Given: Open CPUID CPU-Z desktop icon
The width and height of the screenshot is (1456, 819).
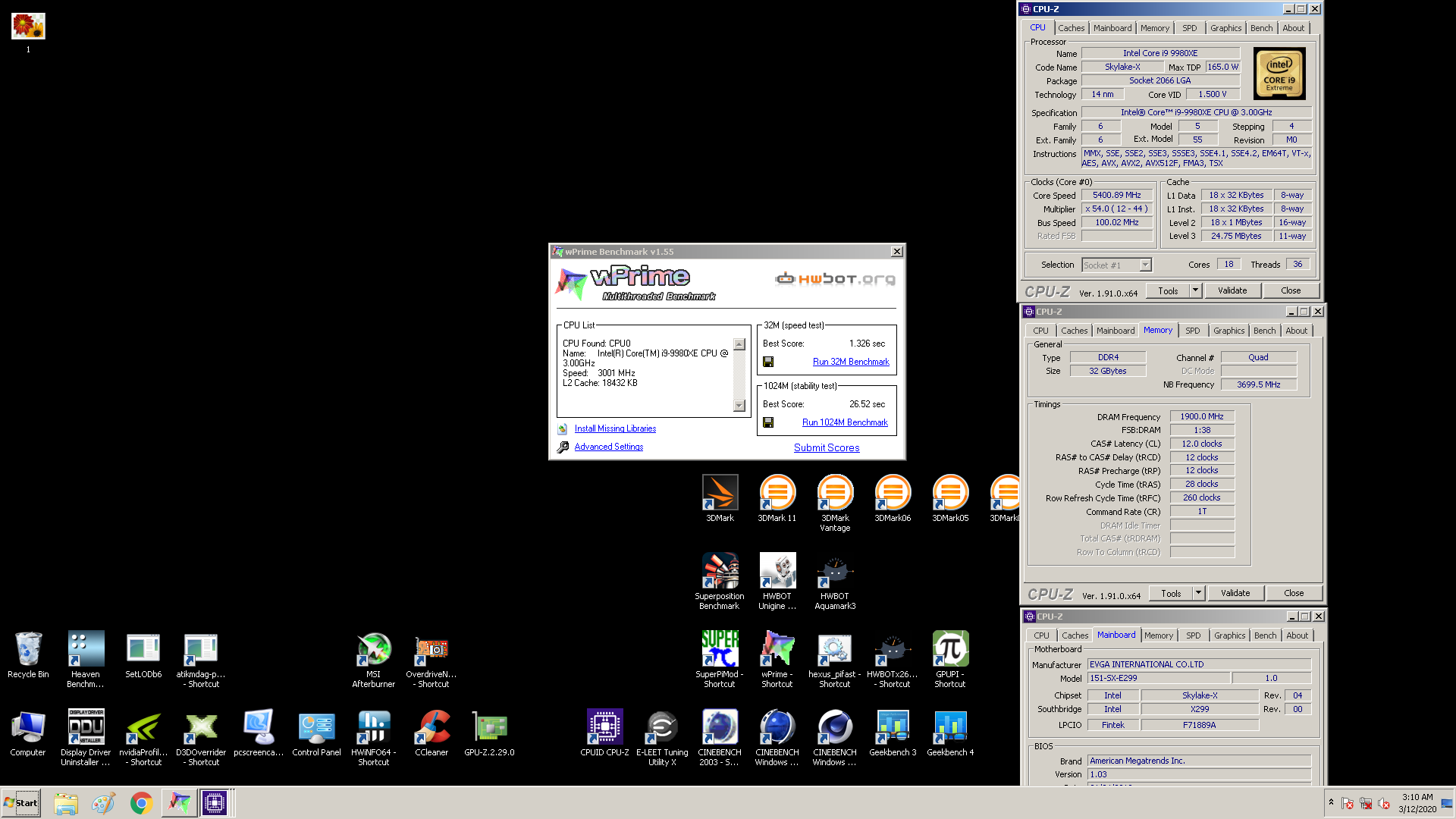Looking at the screenshot, I should [604, 733].
